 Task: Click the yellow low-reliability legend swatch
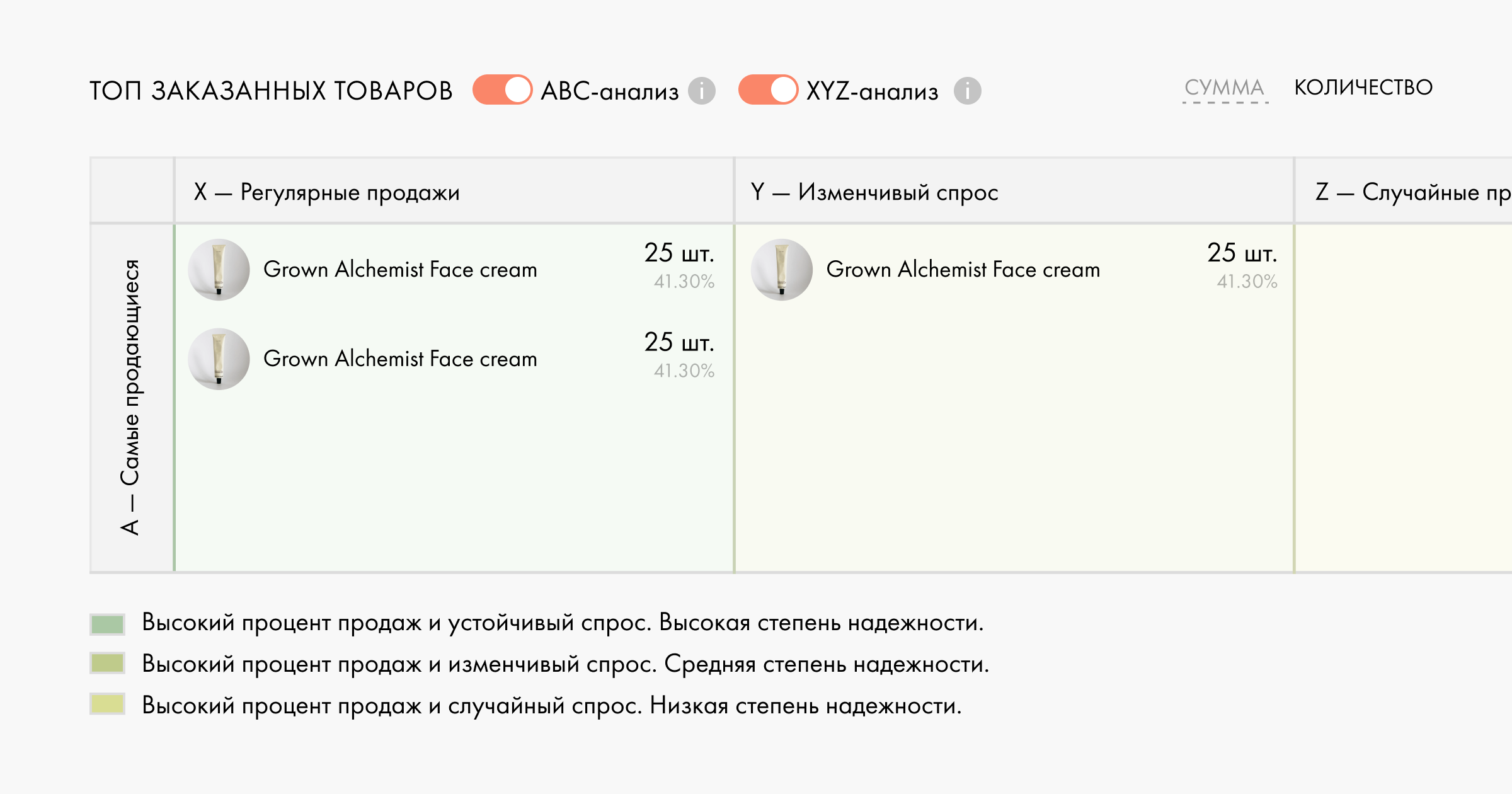pyautogui.click(x=107, y=704)
